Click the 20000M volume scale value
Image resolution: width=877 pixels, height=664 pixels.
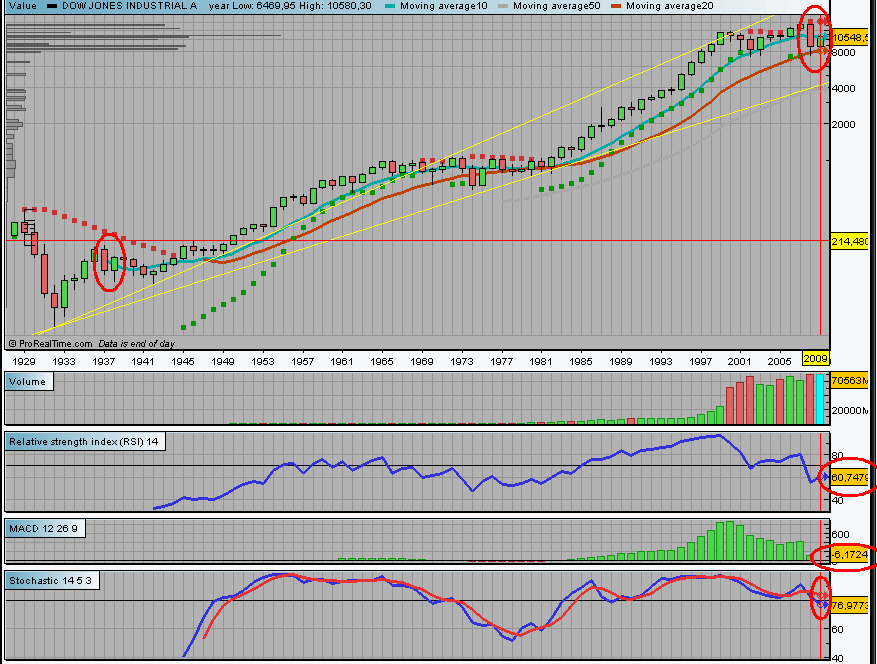pyautogui.click(x=850, y=411)
